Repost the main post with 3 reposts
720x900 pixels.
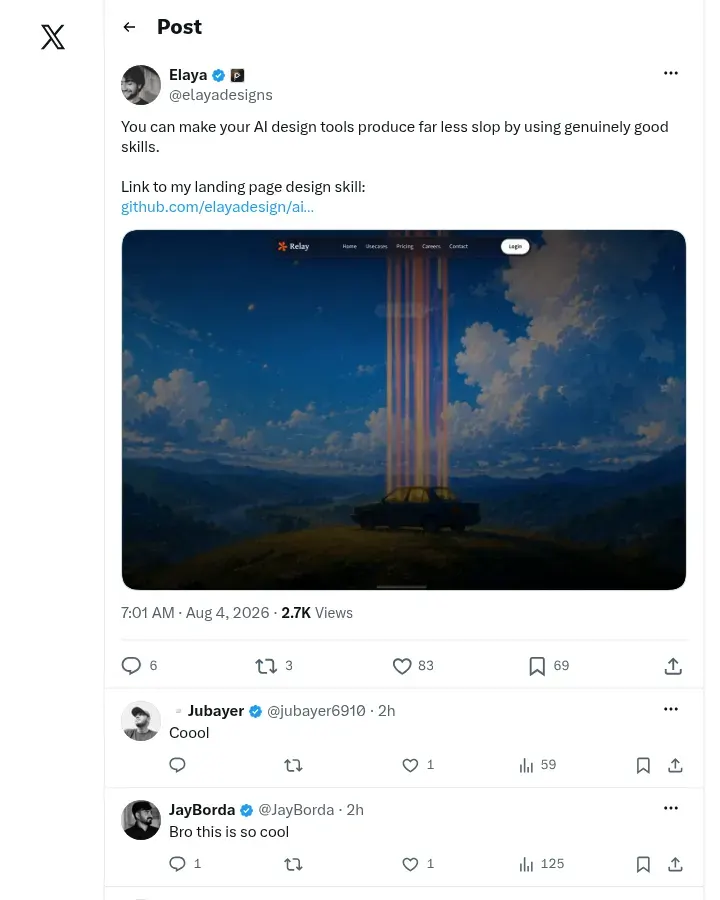pyautogui.click(x=266, y=666)
